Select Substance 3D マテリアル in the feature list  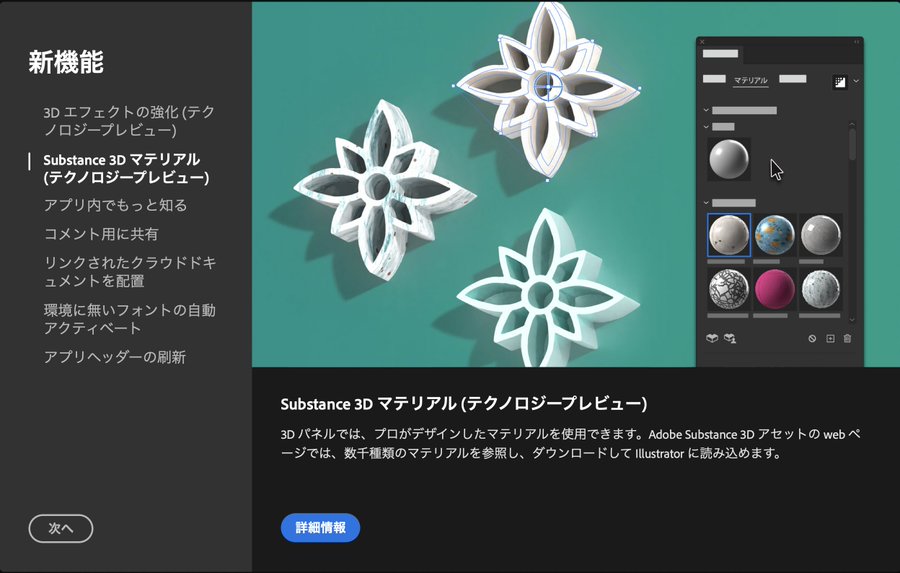[126, 168]
